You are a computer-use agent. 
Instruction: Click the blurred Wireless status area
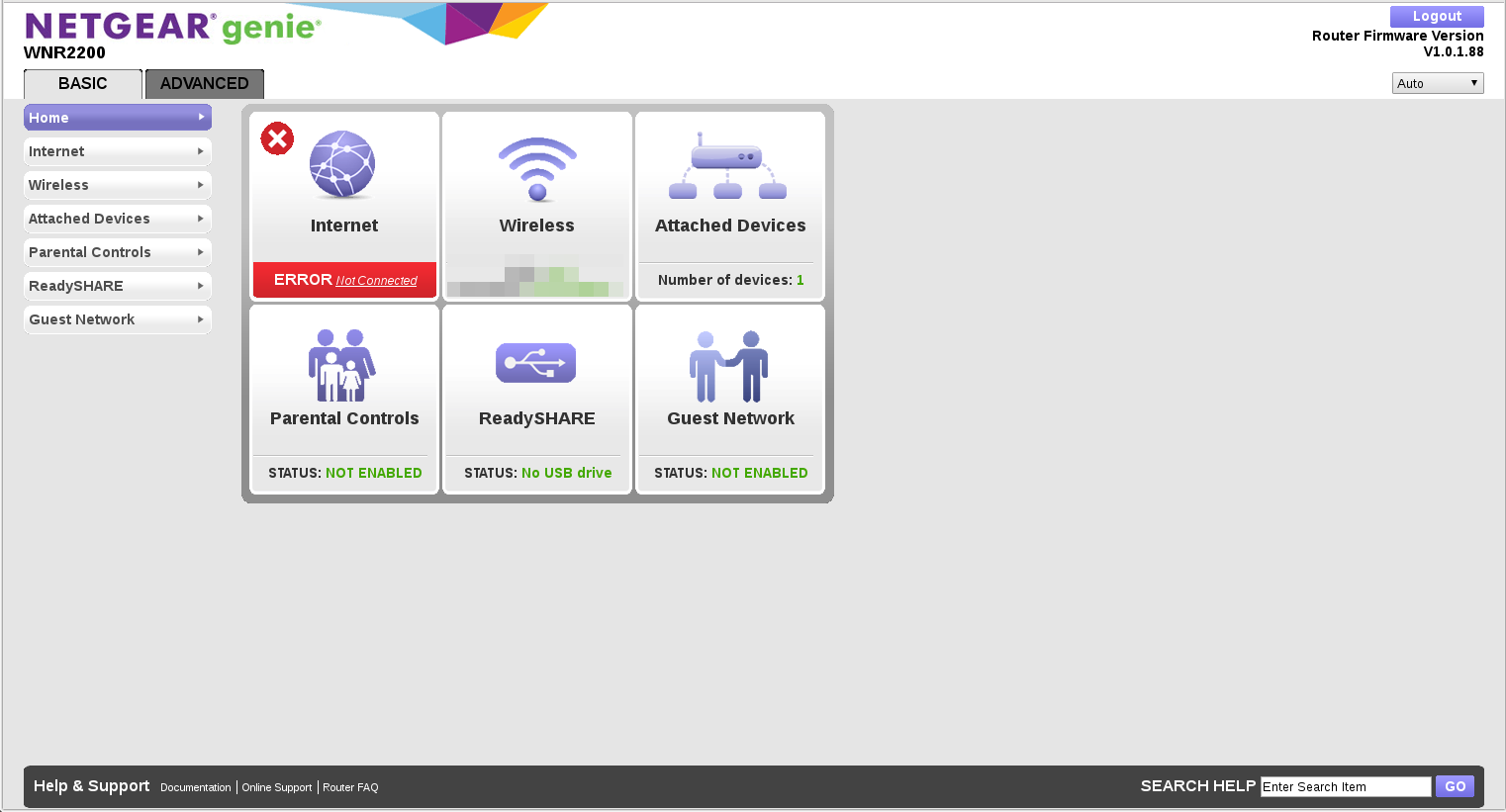537,276
